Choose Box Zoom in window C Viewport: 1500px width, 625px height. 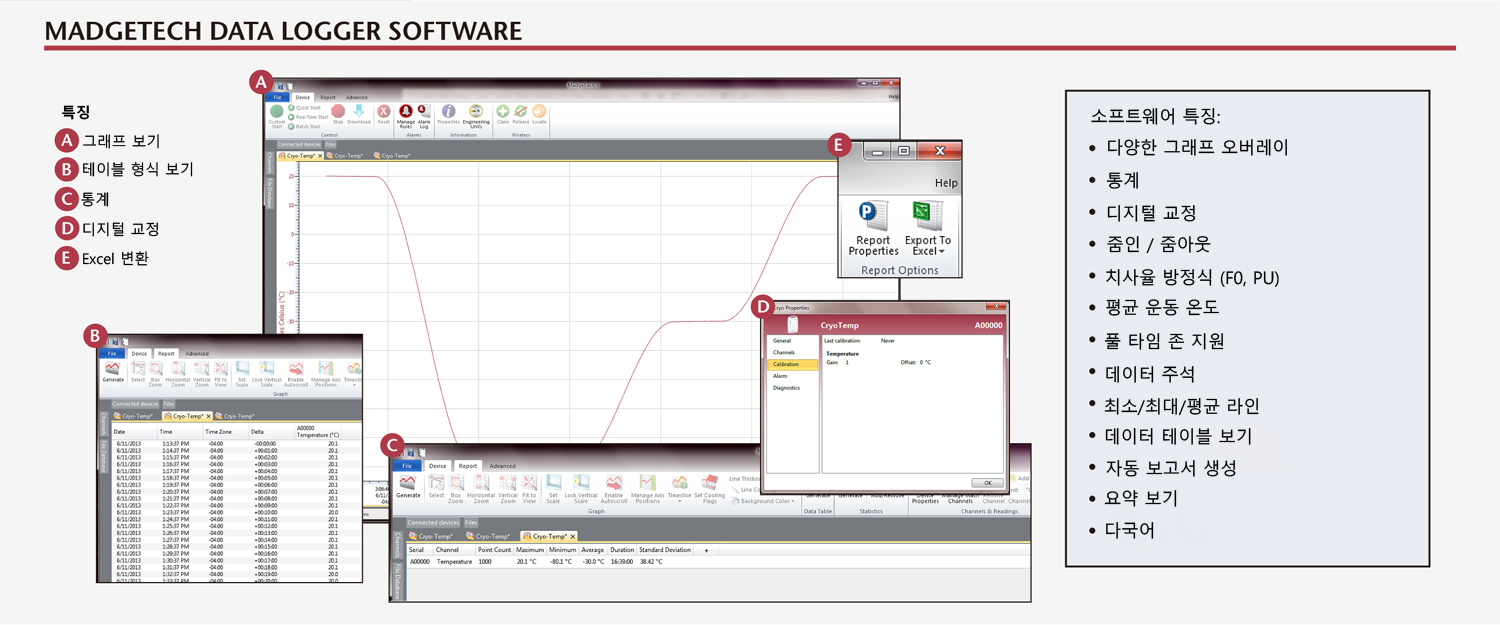tap(456, 489)
